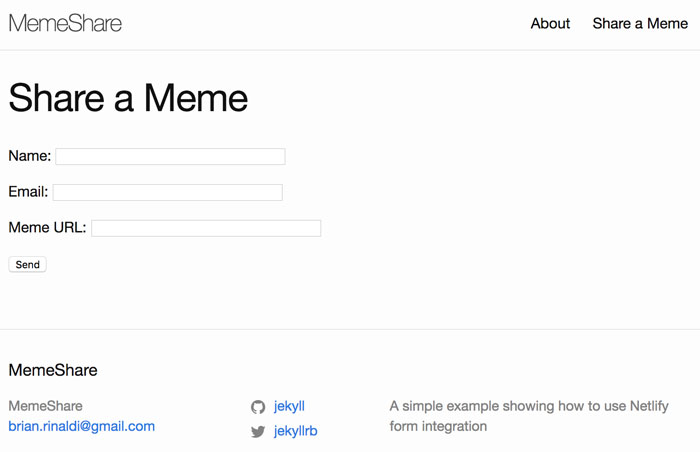Click the Twitter bird icon
This screenshot has height=452, width=700.
tap(258, 432)
